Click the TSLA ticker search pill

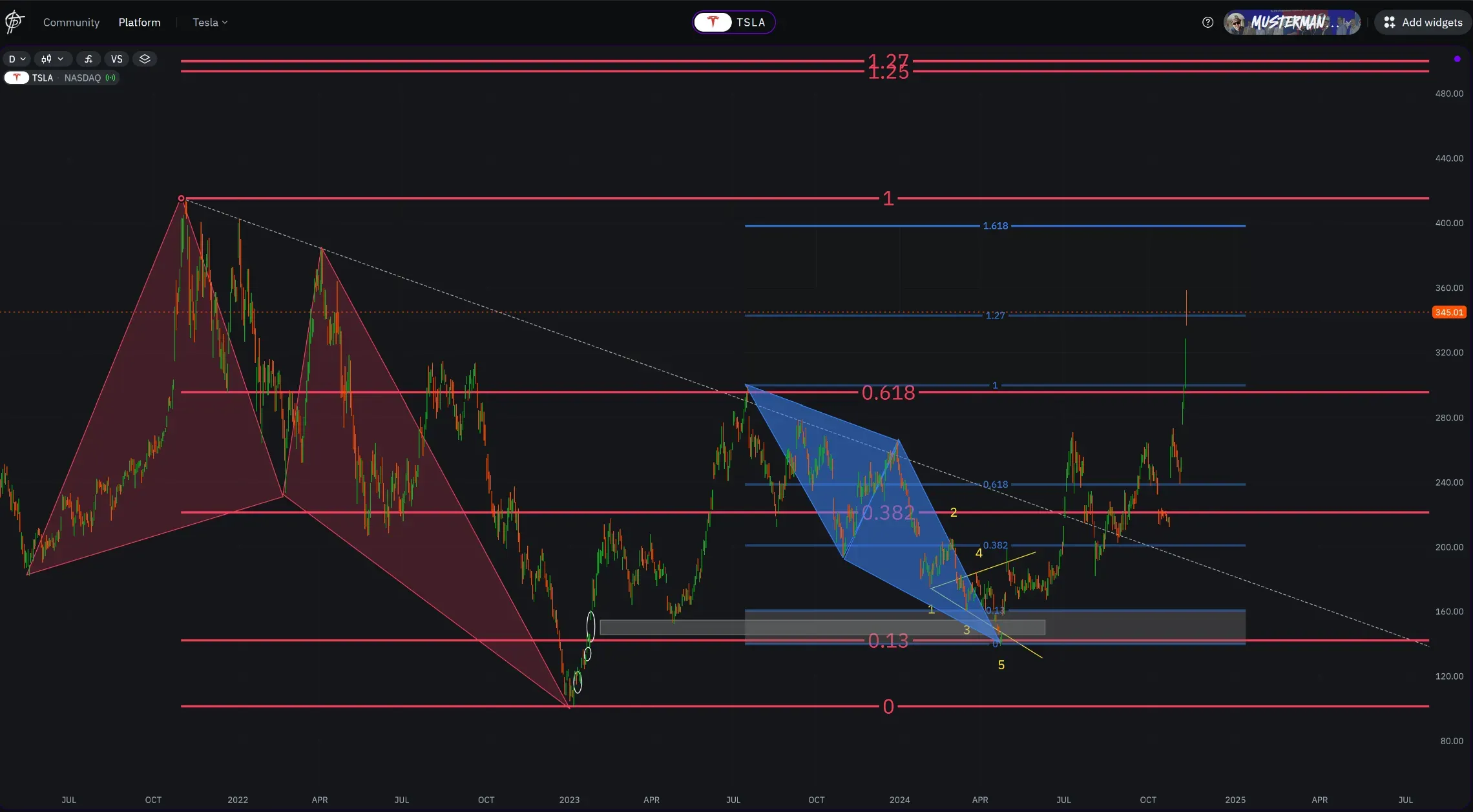(x=734, y=23)
